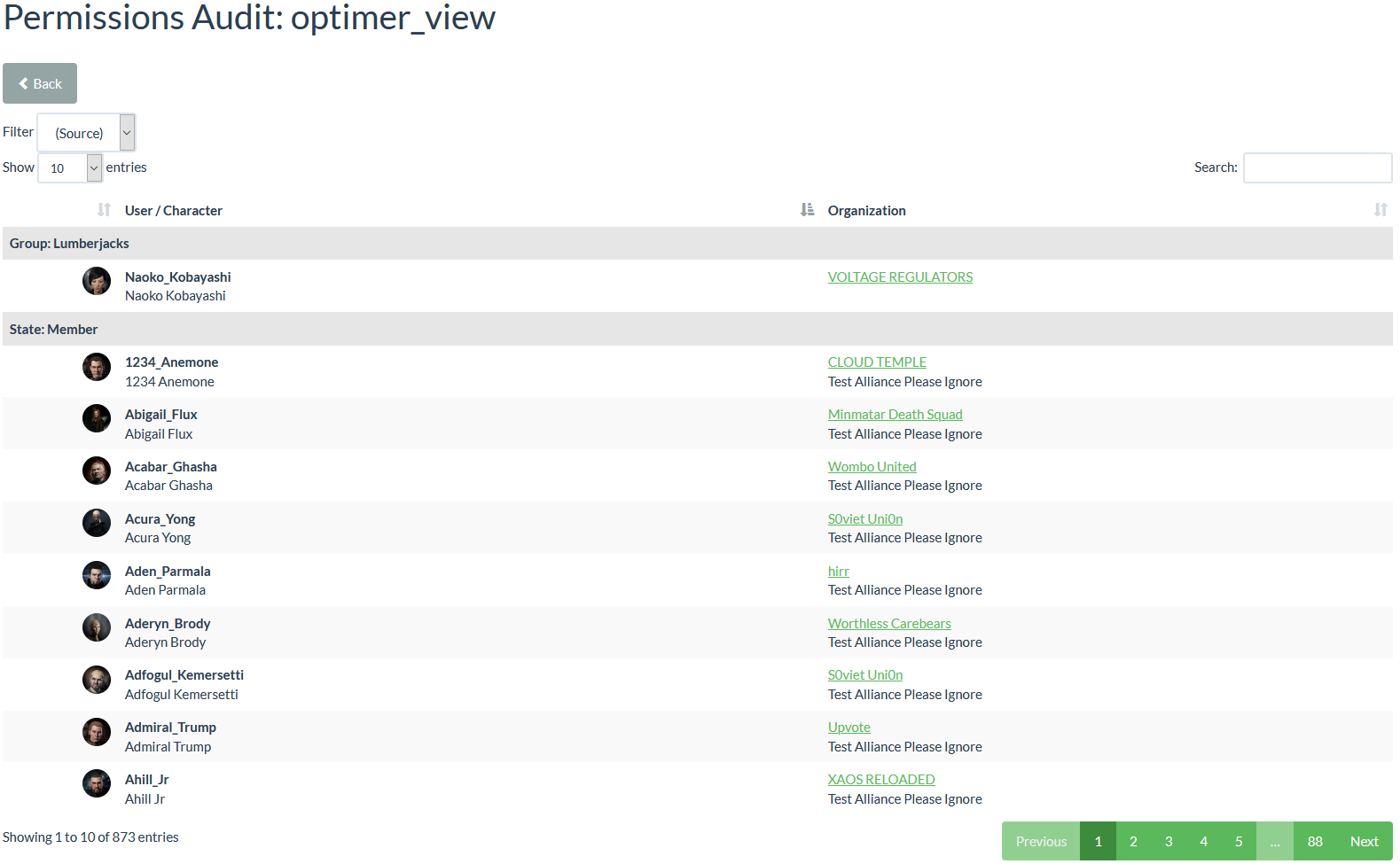Open the Source filter dropdown
This screenshot has height=864, width=1400.
pyautogui.click(x=87, y=133)
